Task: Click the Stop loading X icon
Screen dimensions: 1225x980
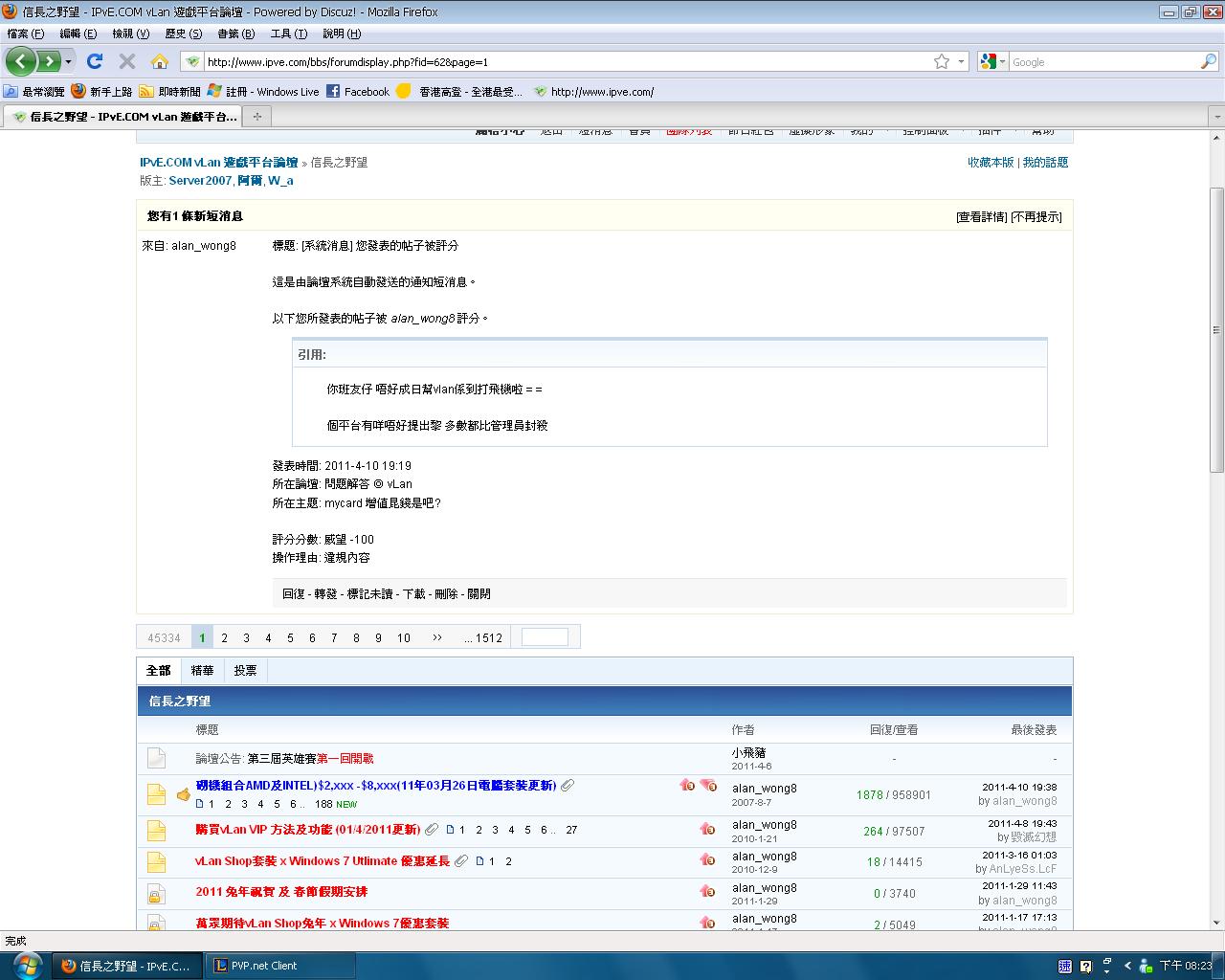Action: point(126,61)
